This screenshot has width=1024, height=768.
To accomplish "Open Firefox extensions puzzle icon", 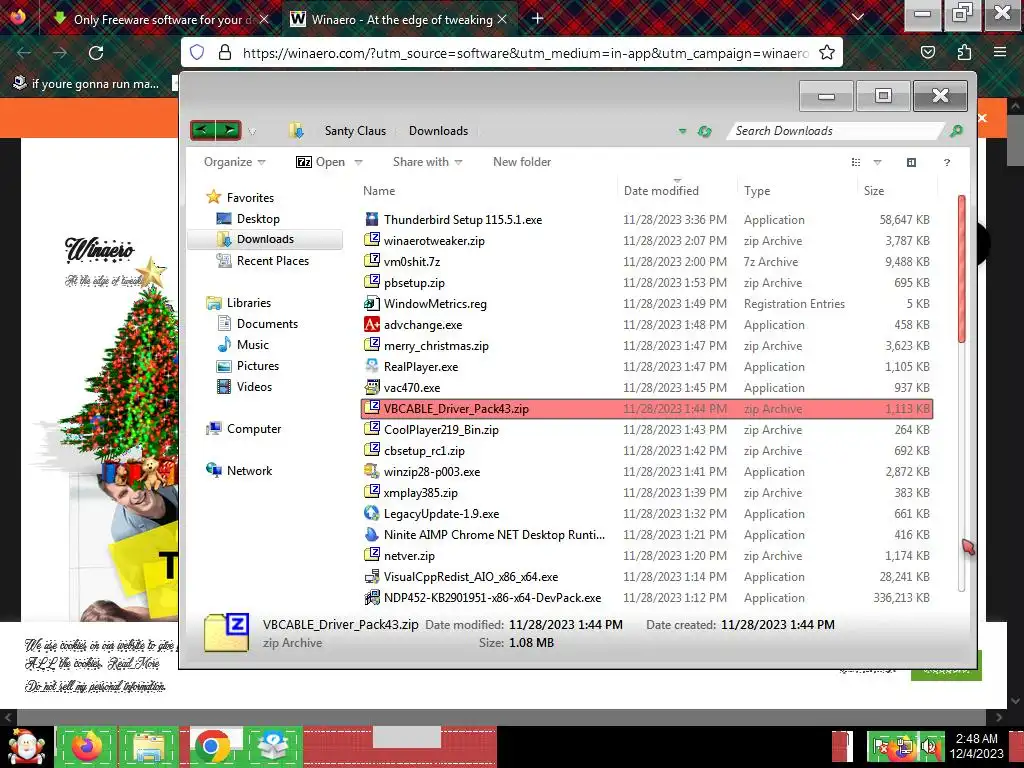I will coord(964,53).
